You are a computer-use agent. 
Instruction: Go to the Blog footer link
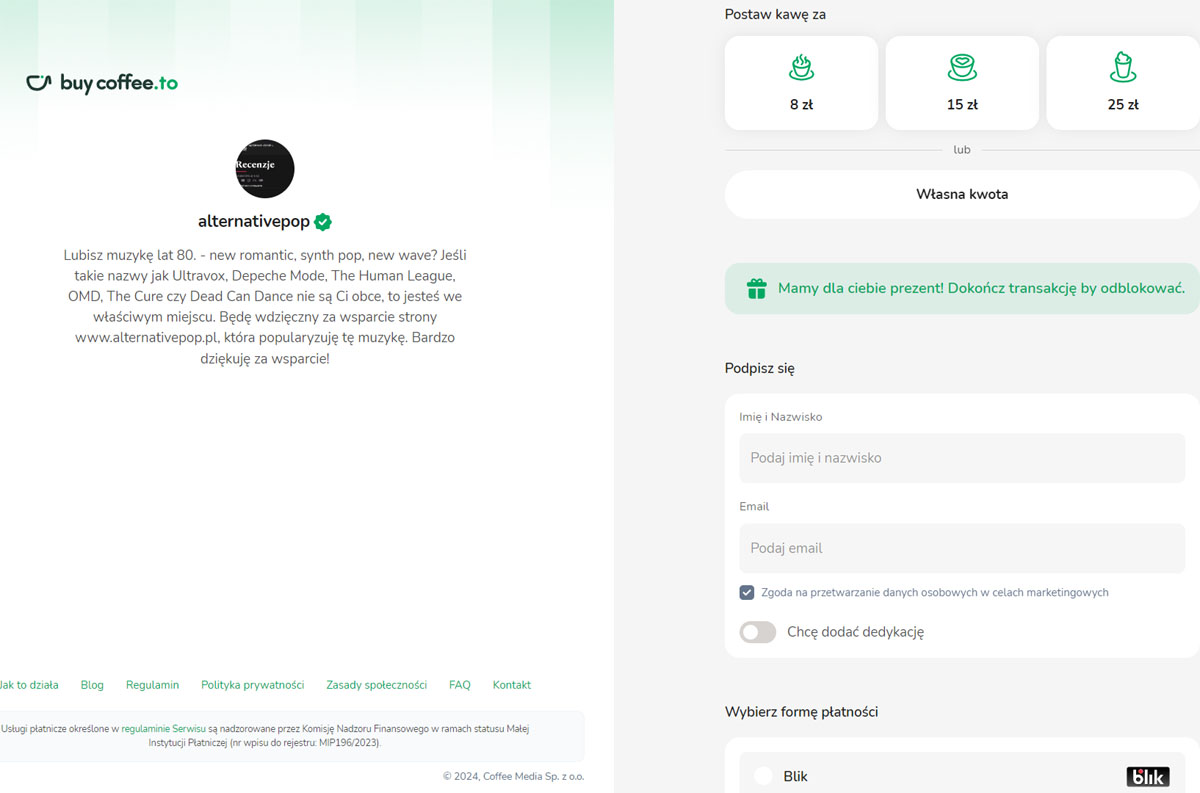coord(92,685)
